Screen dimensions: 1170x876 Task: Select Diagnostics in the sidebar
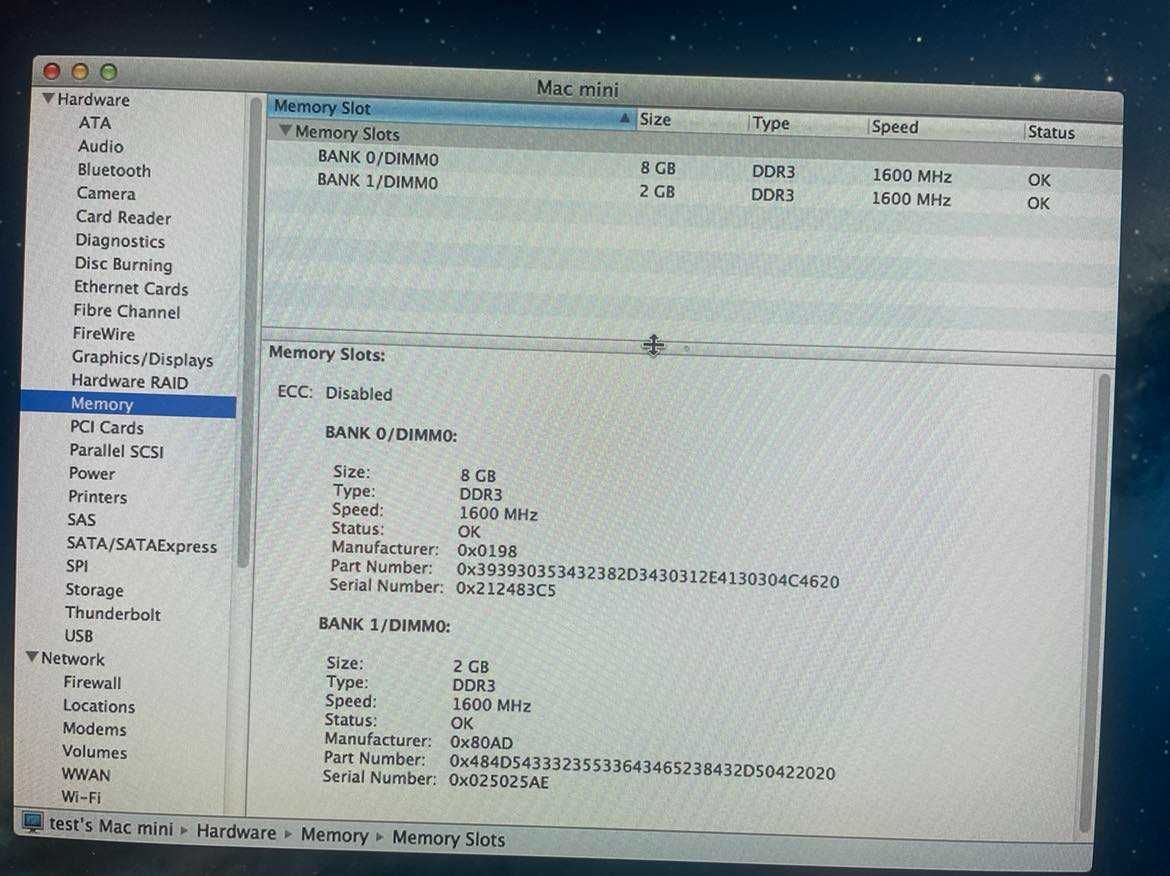[x=120, y=241]
